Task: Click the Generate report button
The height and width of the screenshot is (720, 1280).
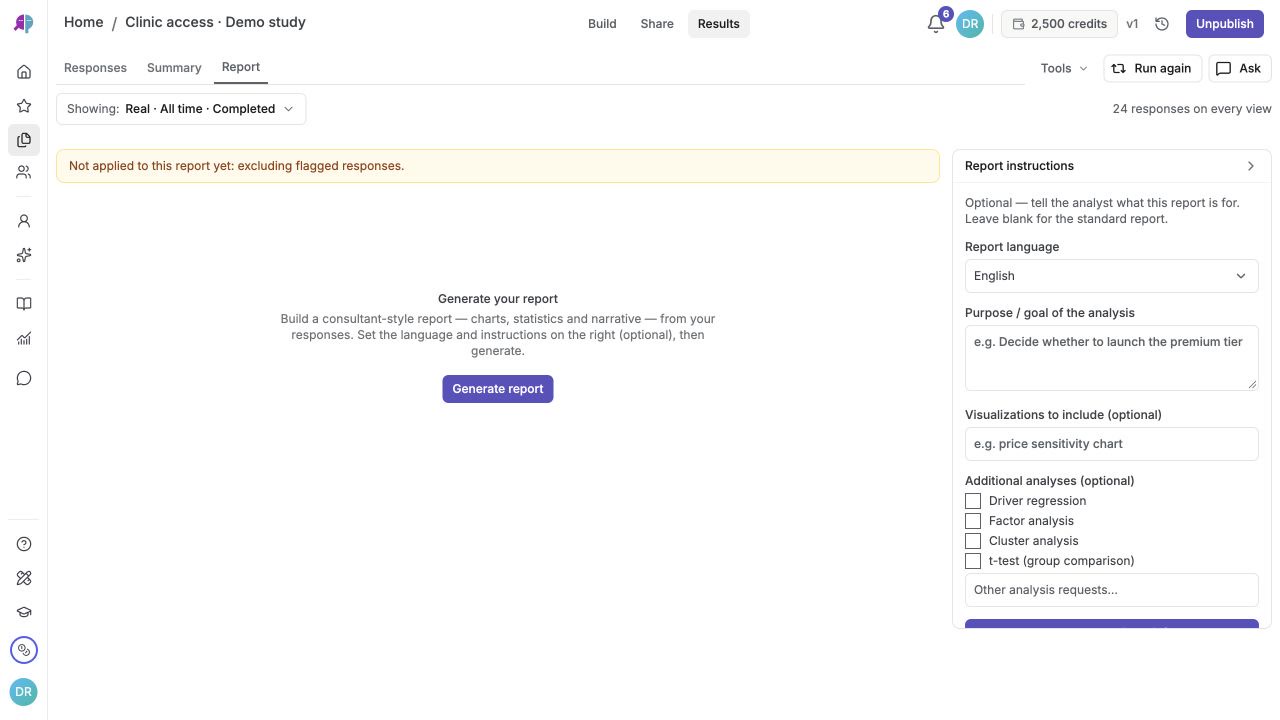Action: point(498,389)
